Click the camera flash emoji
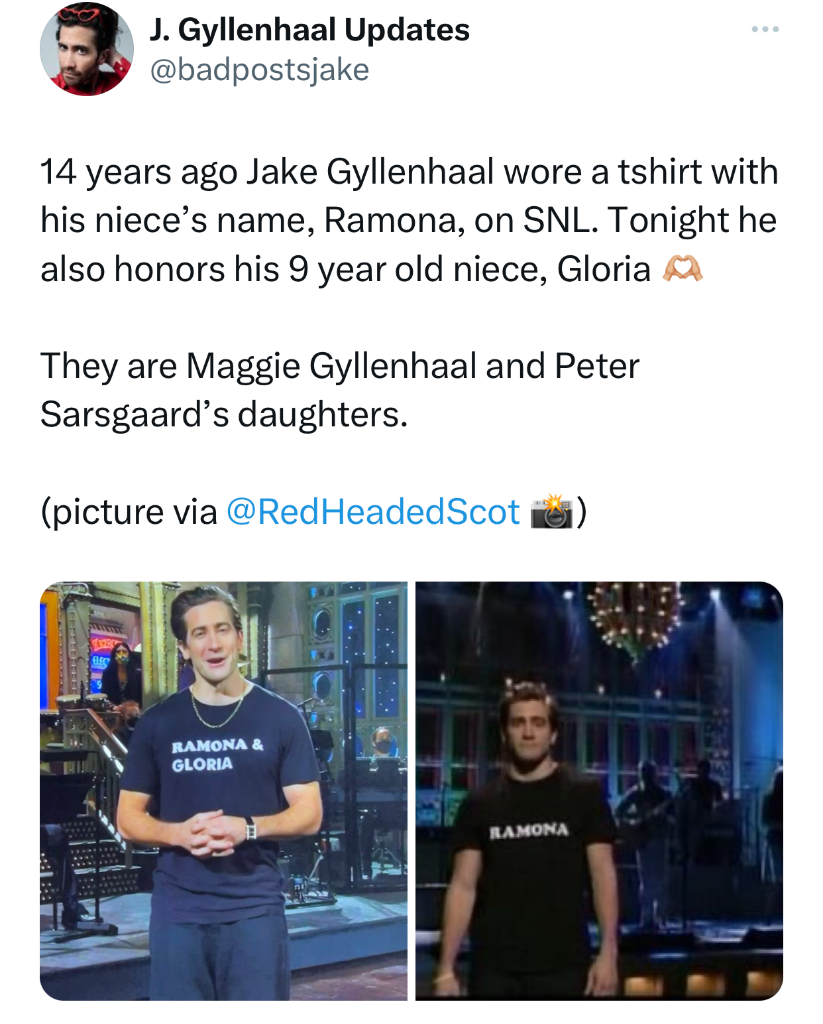The image size is (823, 1024). coord(553,511)
